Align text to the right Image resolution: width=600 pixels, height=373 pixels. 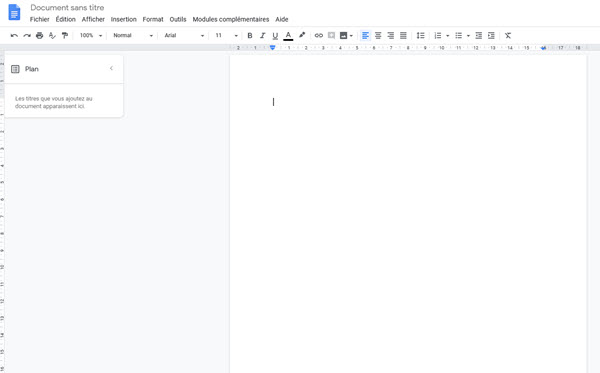point(391,36)
